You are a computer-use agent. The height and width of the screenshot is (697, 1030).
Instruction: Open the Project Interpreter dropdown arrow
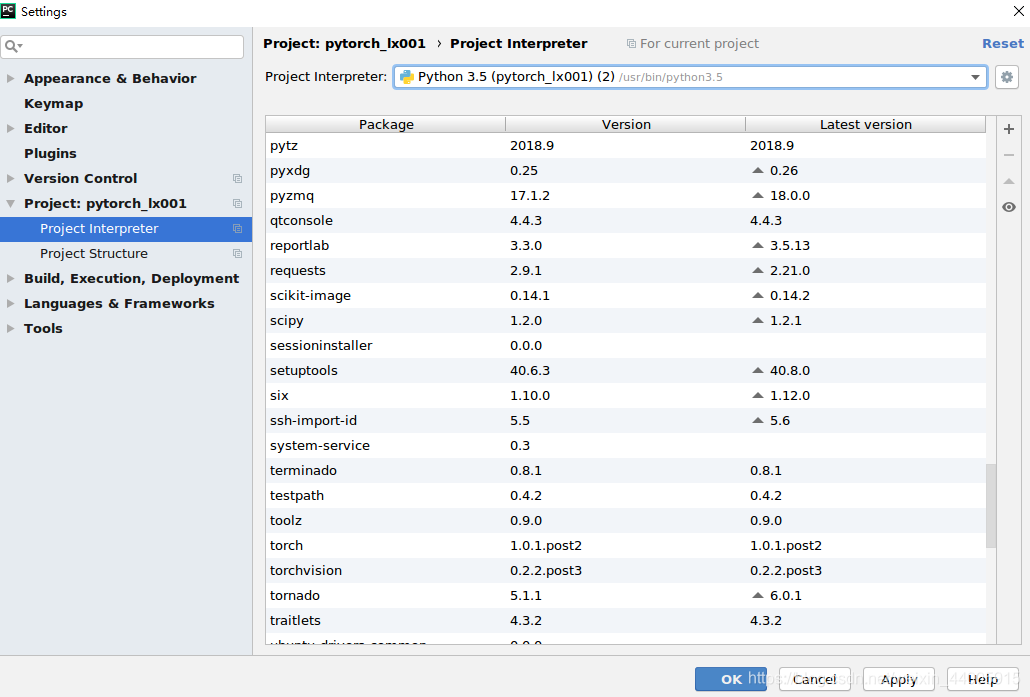tap(975, 77)
